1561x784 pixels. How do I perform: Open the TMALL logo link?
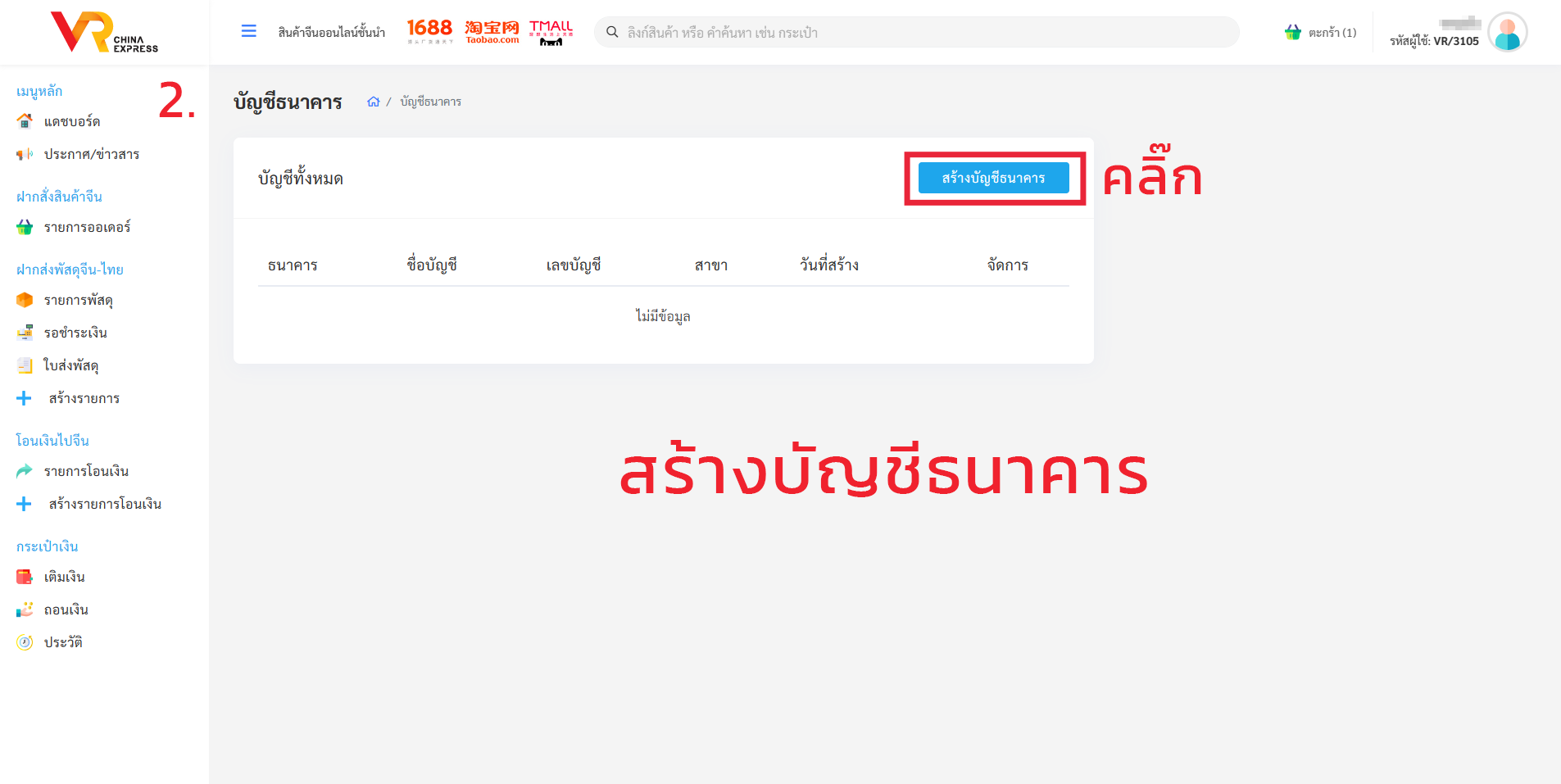pos(551,31)
